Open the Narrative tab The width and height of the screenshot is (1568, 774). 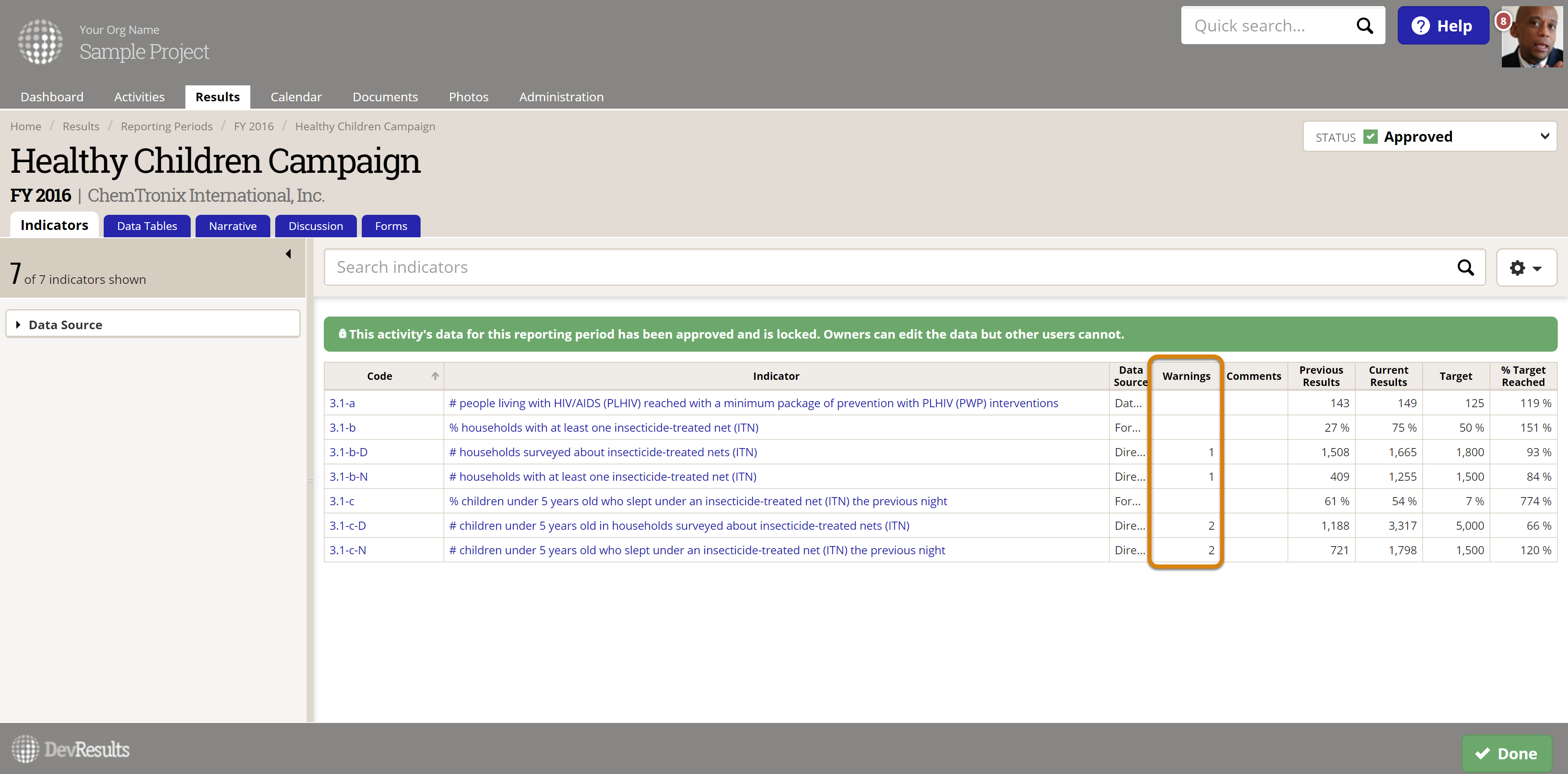pos(232,226)
